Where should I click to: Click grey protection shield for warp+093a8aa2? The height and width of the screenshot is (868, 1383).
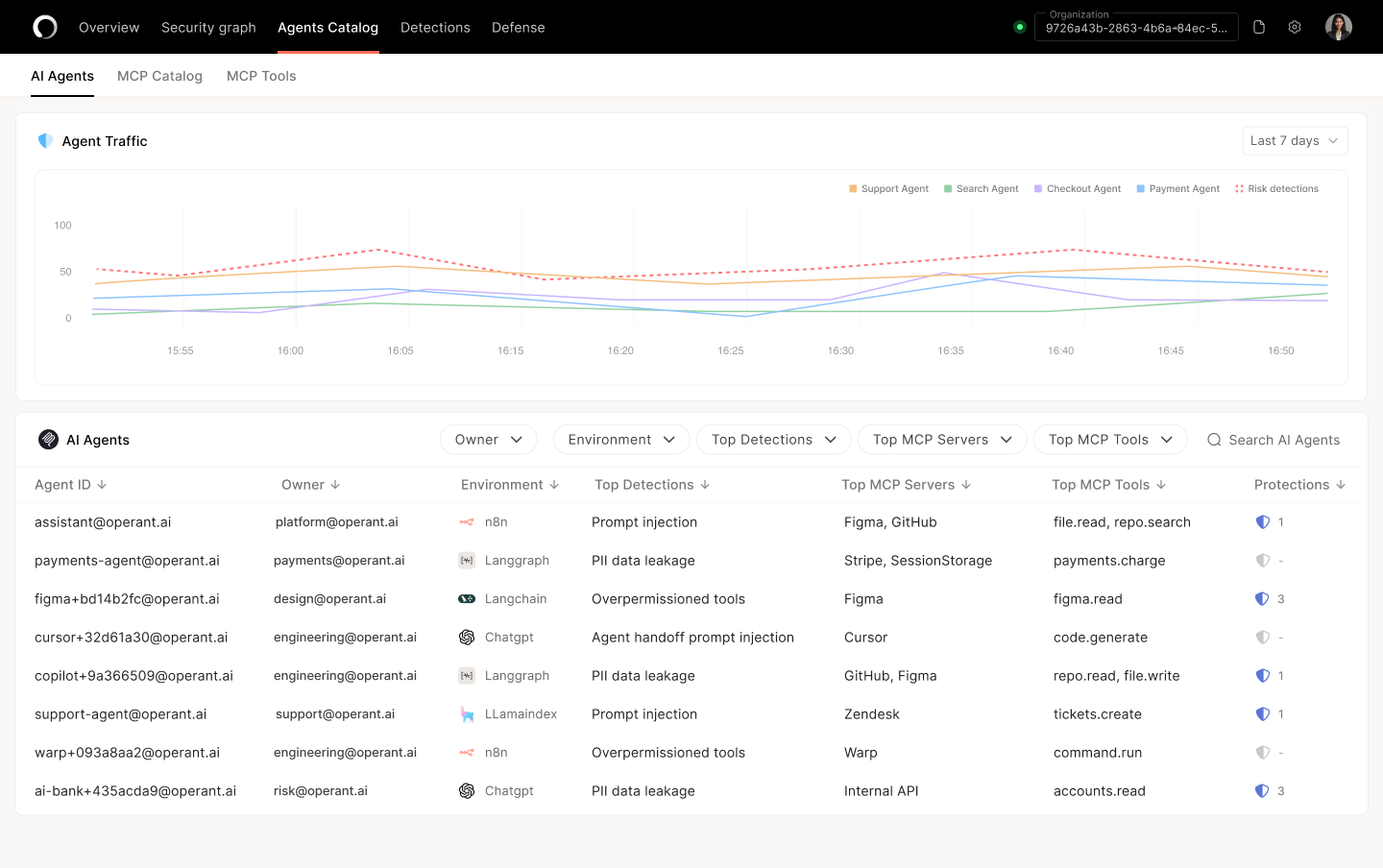click(1263, 753)
